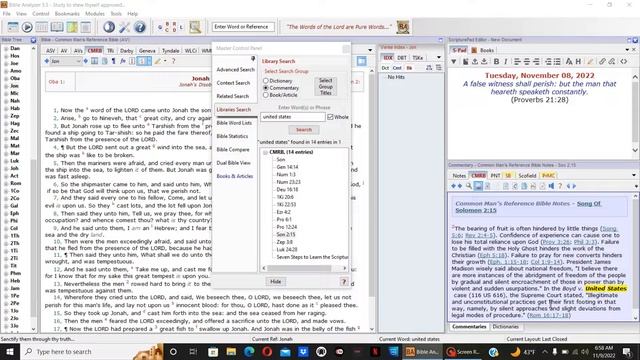Open the dropdown arrow at the right of the Commentary tabs

633,176
